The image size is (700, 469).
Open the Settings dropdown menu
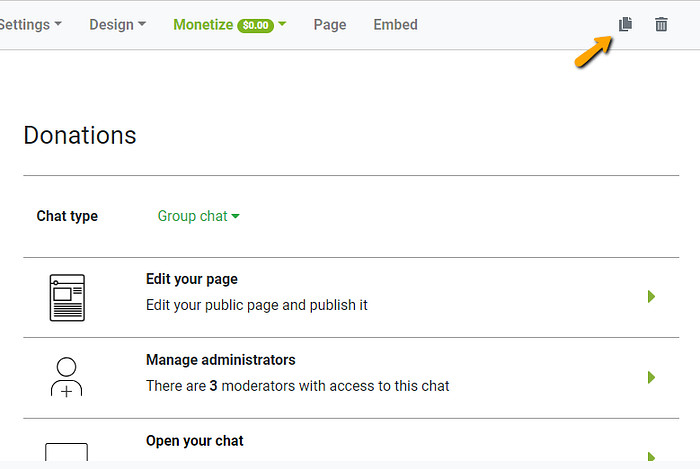(29, 24)
